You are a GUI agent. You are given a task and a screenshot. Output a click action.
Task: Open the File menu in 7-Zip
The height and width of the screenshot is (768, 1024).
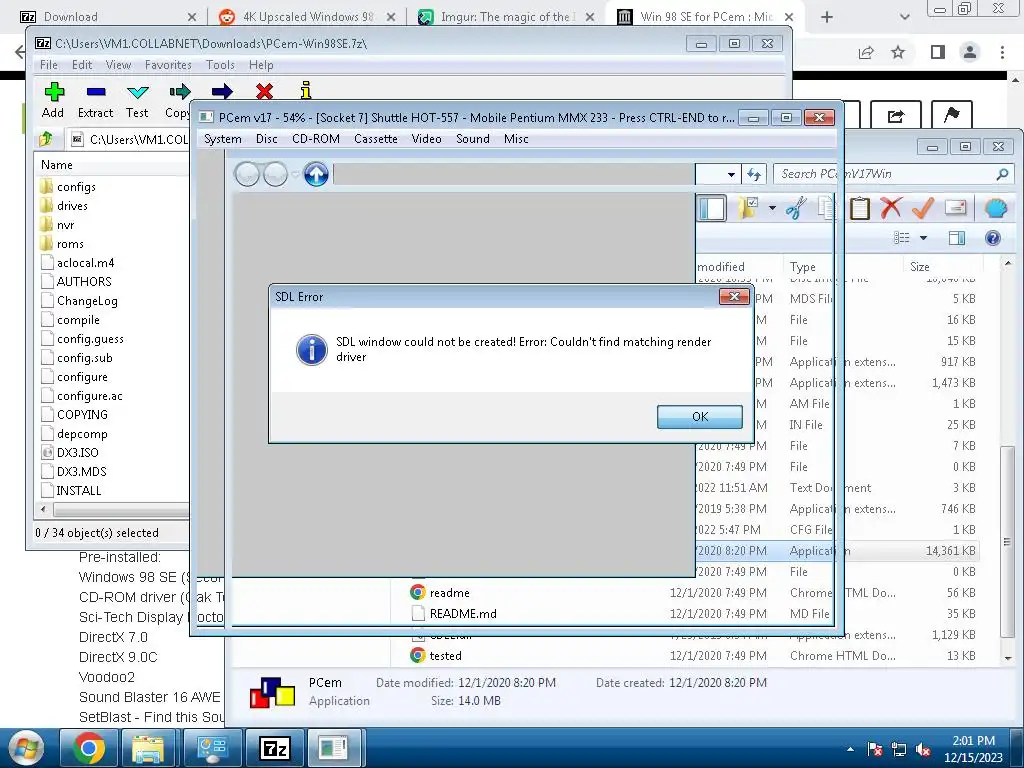[x=48, y=65]
